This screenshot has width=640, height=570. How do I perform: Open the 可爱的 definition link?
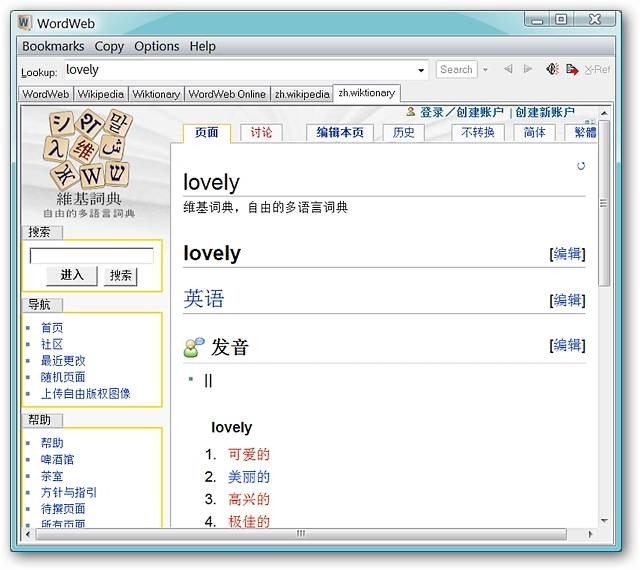tap(249, 454)
